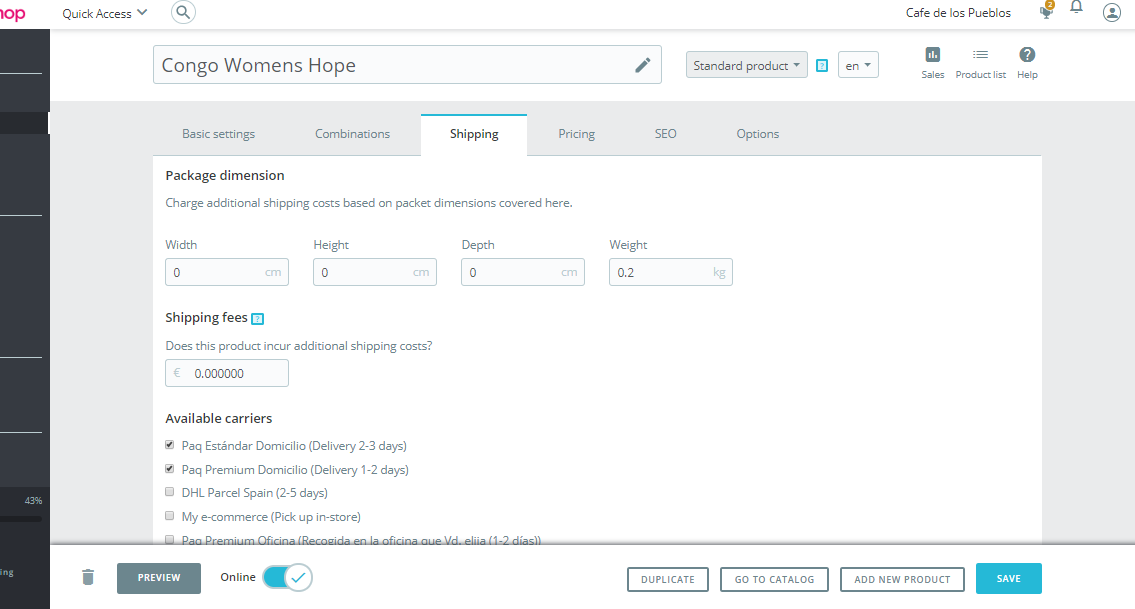Switch to the Combinations tab

pyautogui.click(x=353, y=134)
